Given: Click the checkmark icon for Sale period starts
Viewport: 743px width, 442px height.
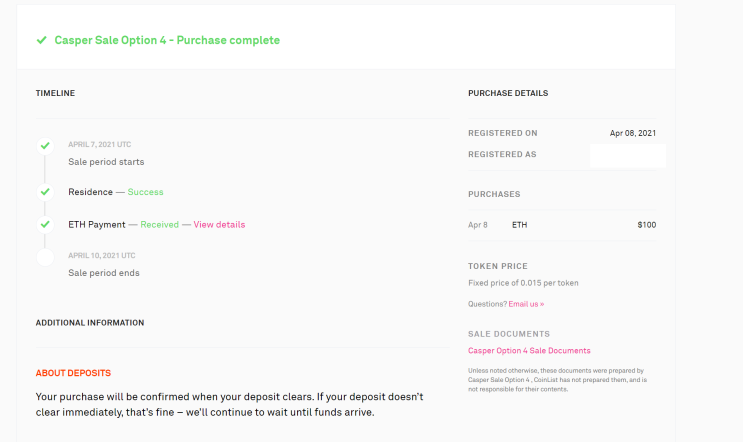Looking at the screenshot, I should pos(45,146).
